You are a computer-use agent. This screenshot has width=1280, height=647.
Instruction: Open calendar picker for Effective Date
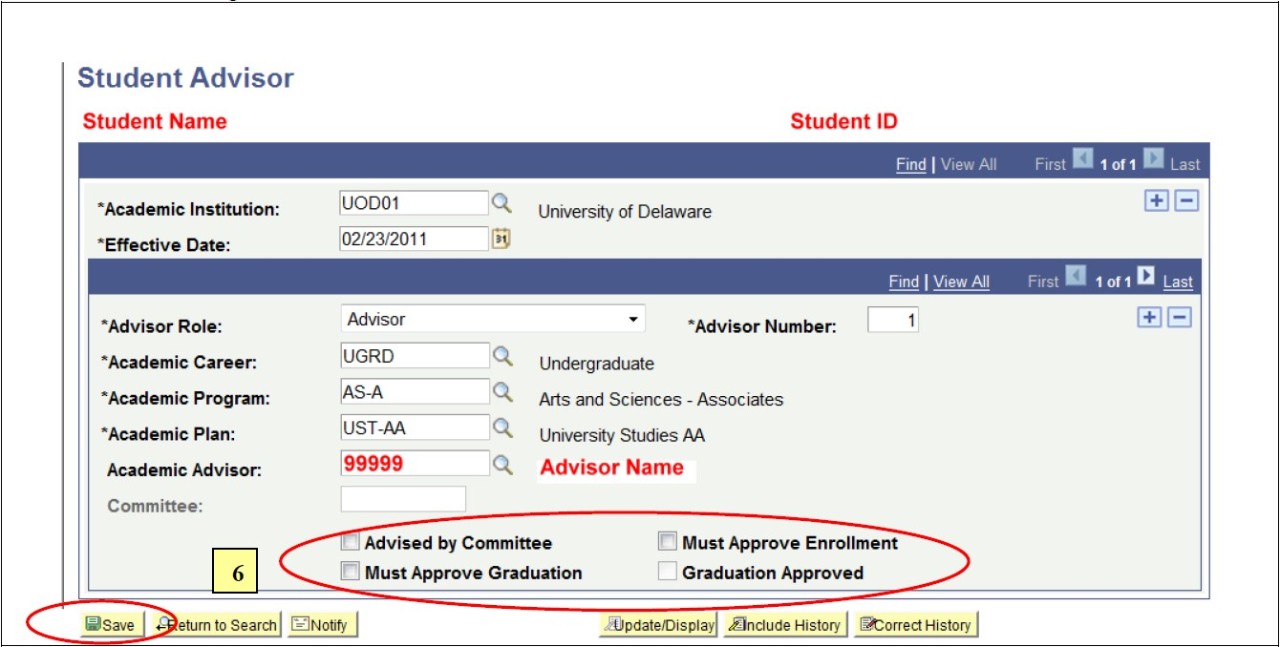[x=501, y=239]
